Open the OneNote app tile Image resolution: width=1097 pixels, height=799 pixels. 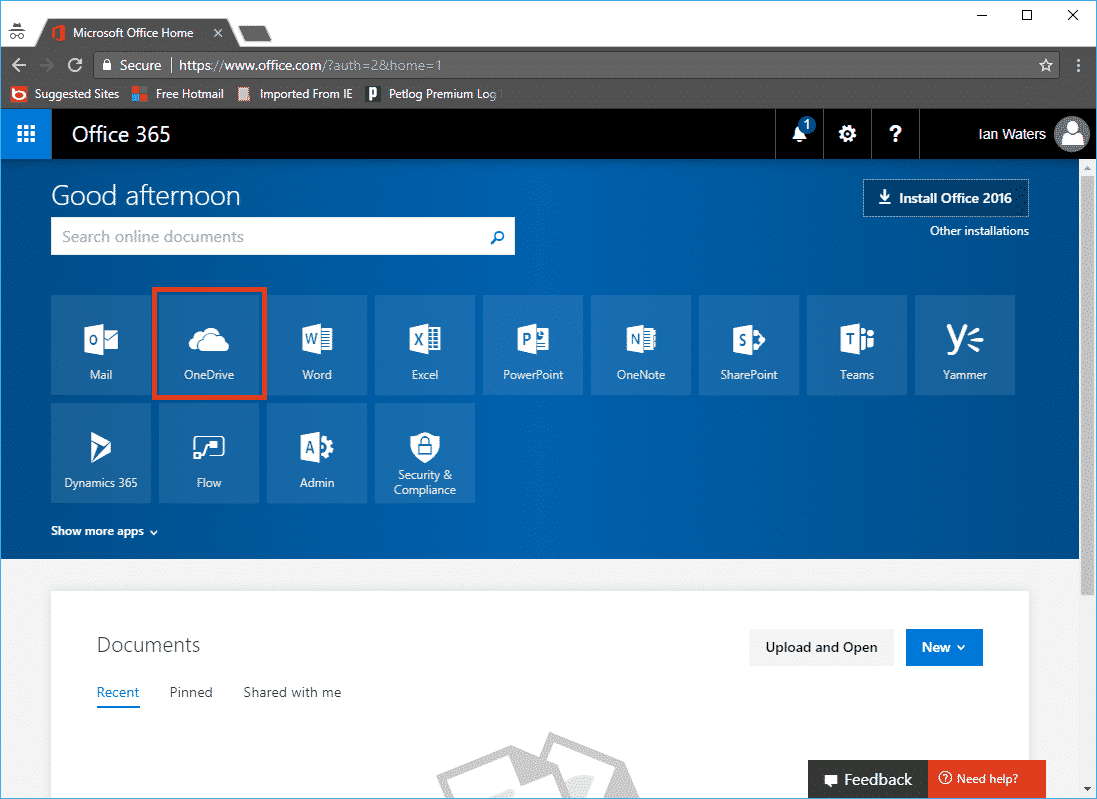[x=641, y=345]
